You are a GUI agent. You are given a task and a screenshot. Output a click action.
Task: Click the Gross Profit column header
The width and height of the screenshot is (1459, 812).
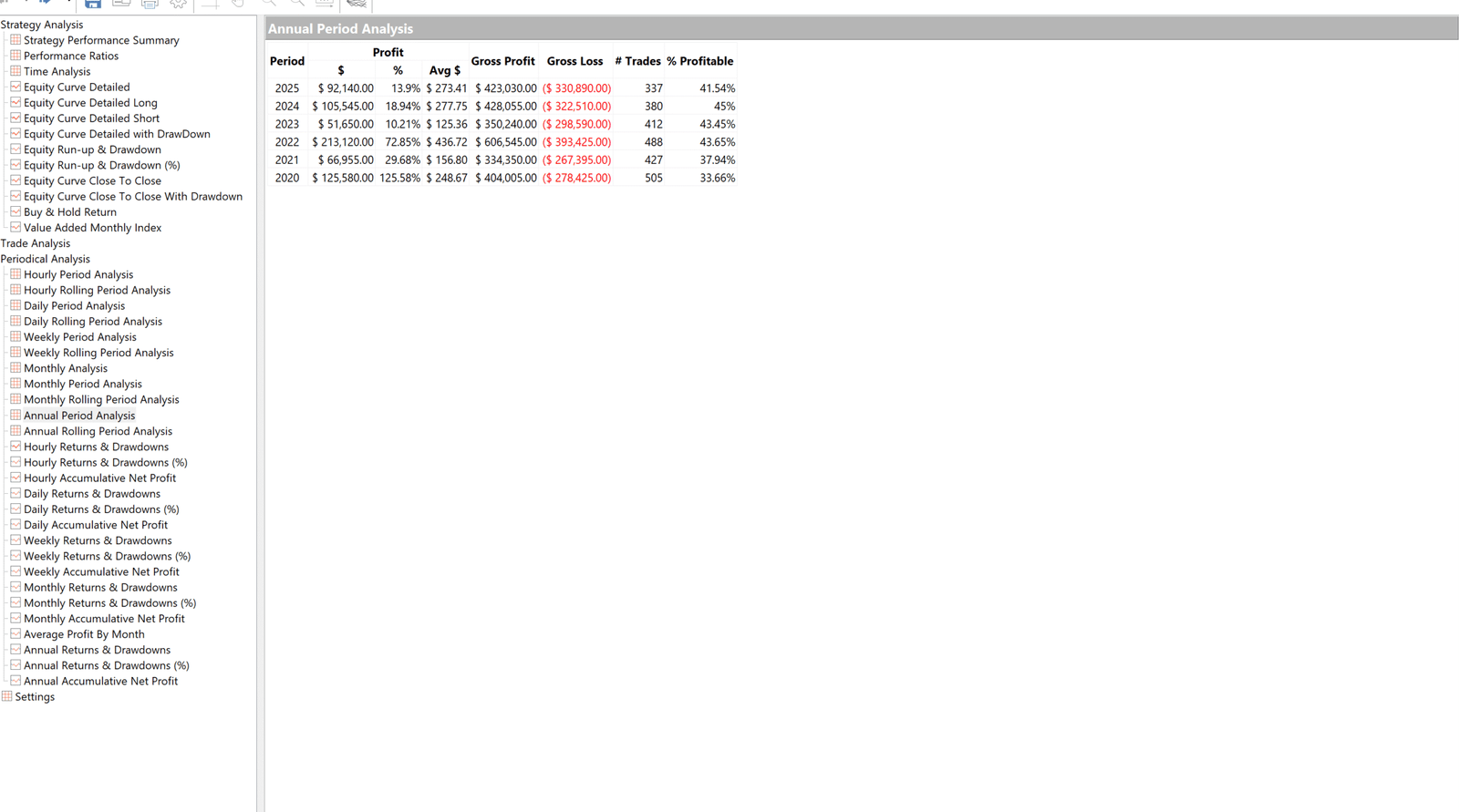click(502, 61)
